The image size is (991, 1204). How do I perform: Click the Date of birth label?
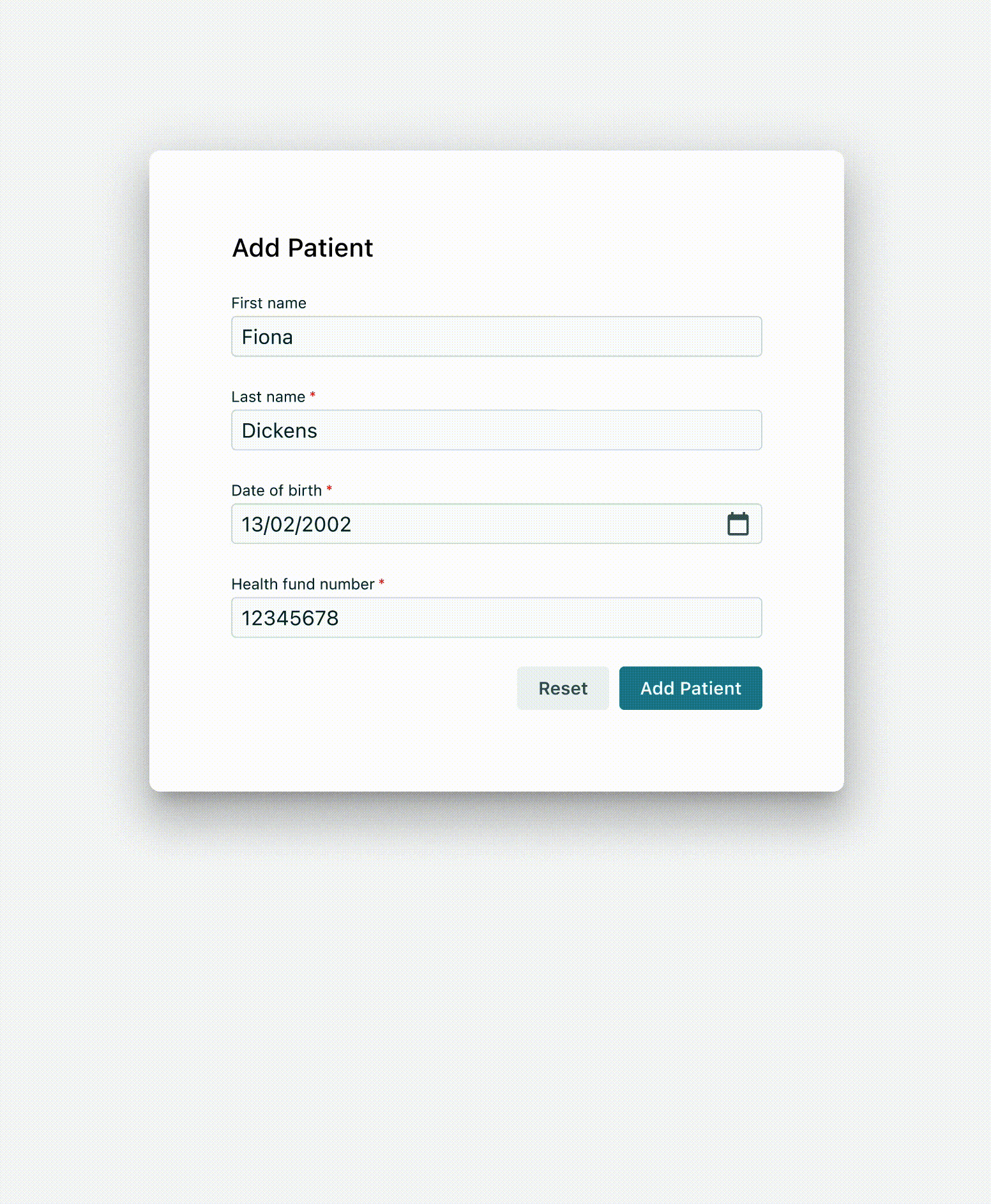point(276,490)
